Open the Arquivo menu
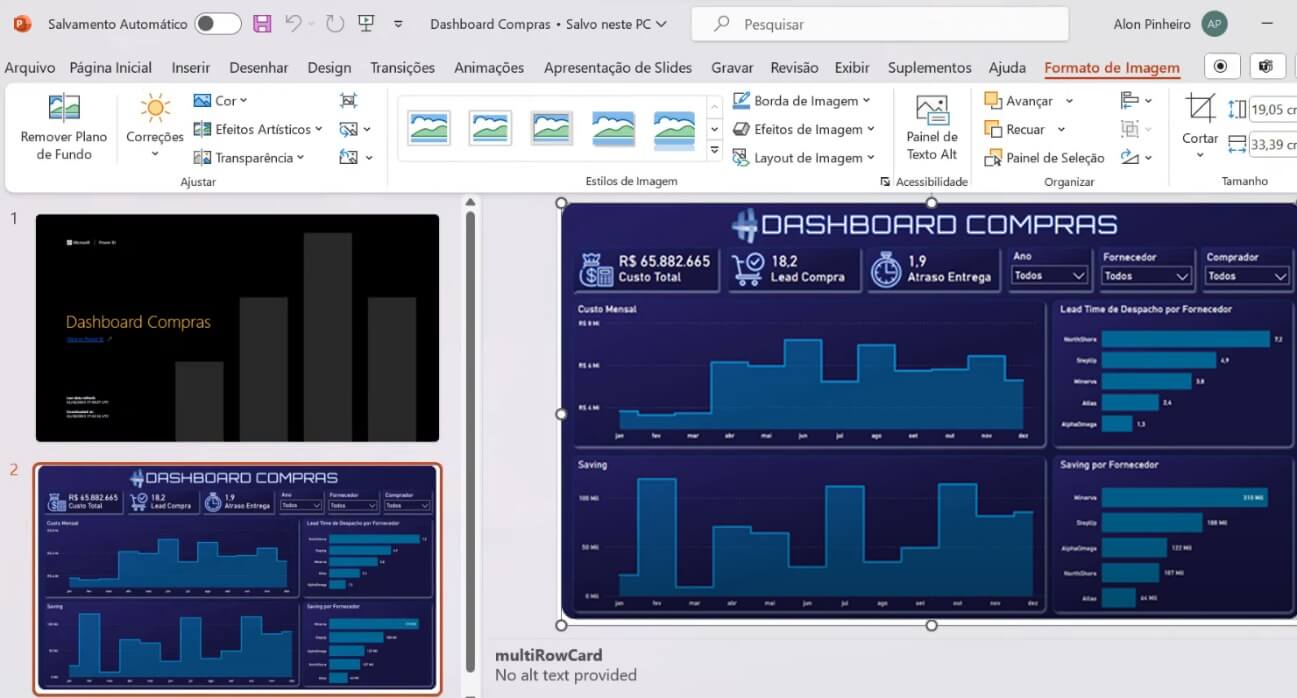This screenshot has width=1297, height=698. [x=29, y=68]
